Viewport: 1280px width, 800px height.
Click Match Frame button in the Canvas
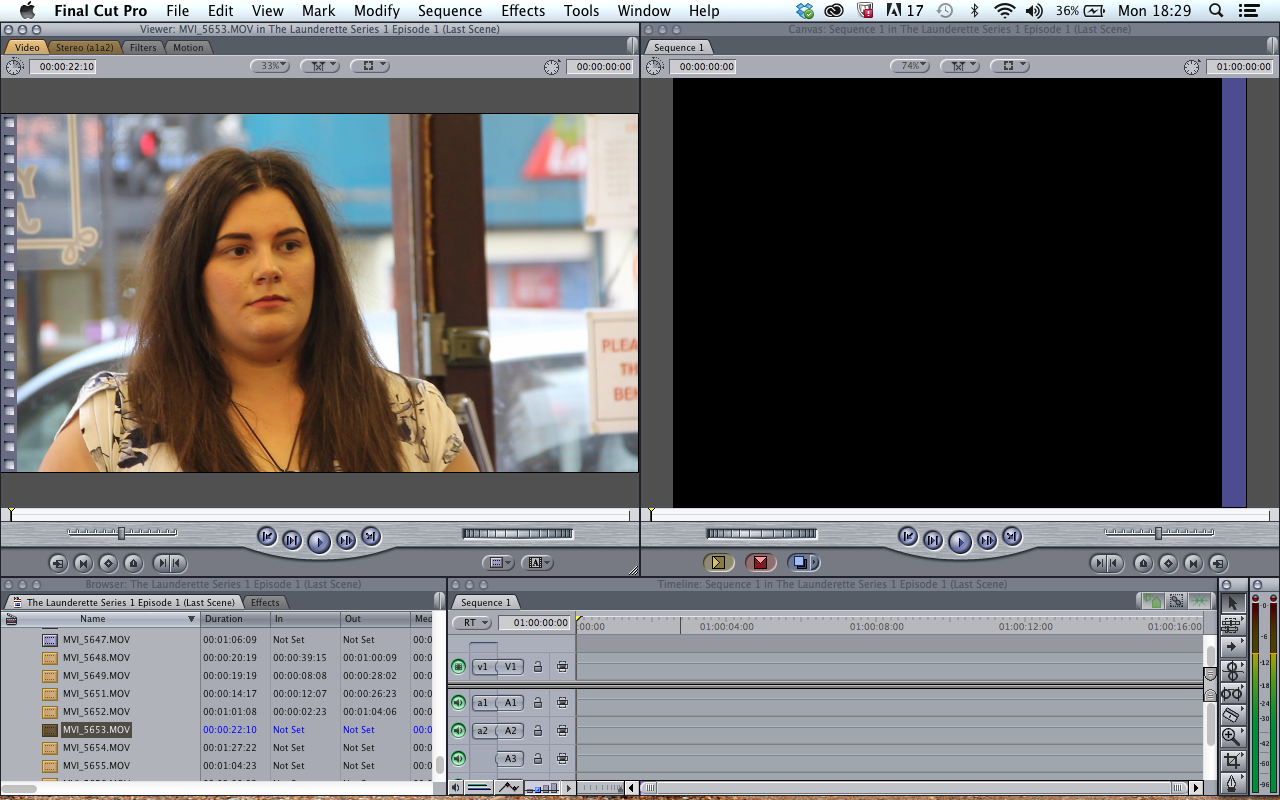(1218, 563)
